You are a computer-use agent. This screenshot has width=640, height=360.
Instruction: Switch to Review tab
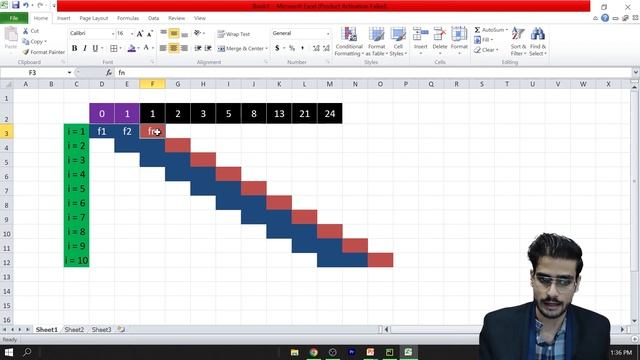coord(176,18)
